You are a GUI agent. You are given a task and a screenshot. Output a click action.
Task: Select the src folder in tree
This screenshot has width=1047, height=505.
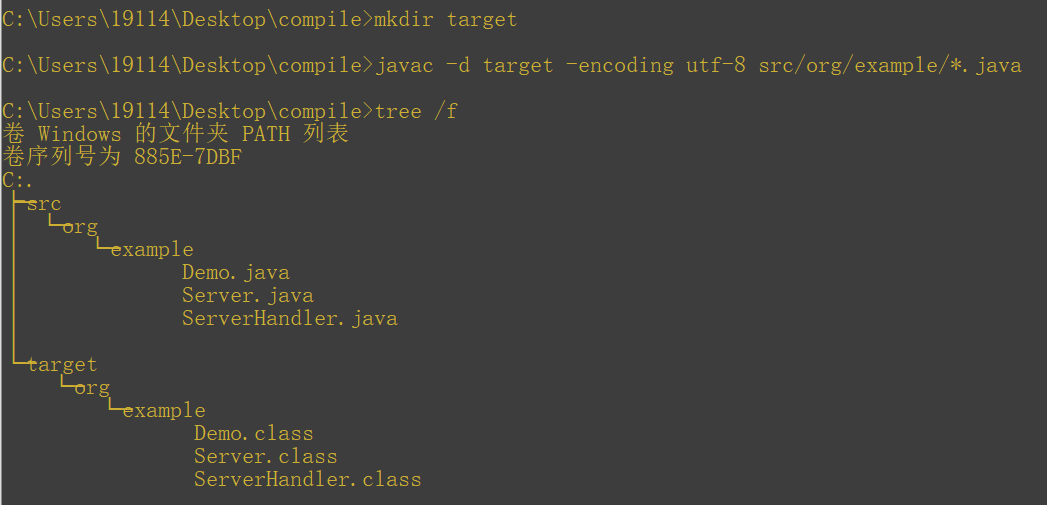tap(44, 203)
